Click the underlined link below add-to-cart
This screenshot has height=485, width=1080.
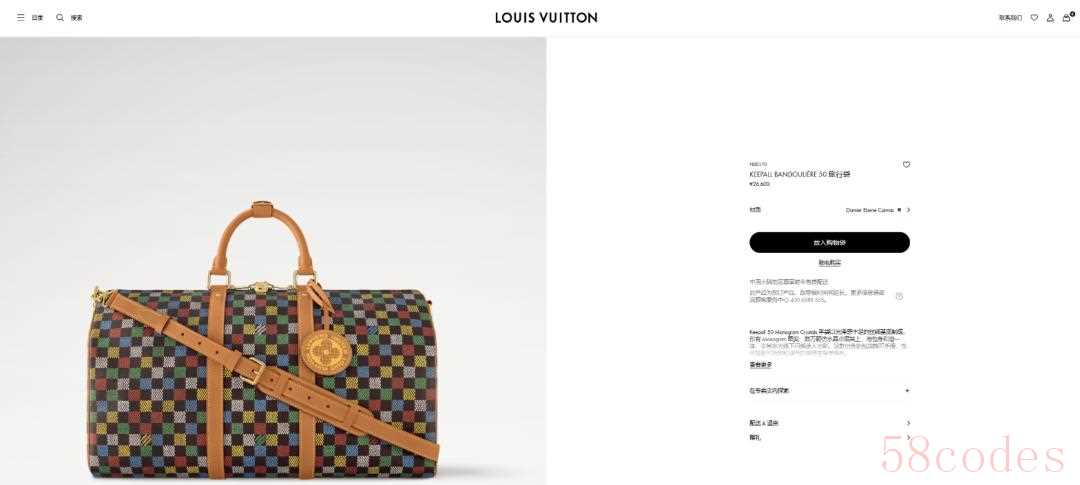point(829,263)
